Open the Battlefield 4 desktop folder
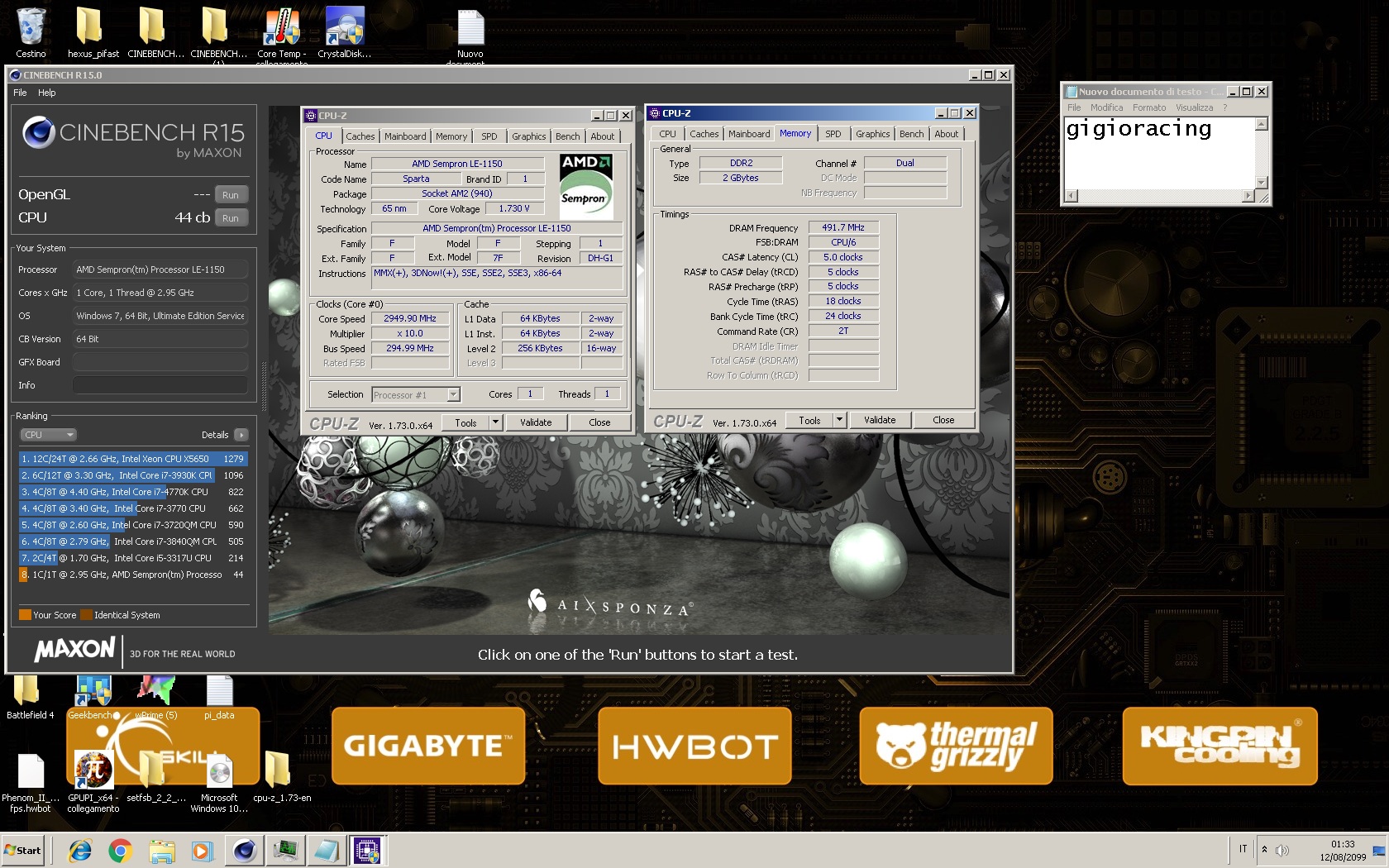 (x=31, y=698)
